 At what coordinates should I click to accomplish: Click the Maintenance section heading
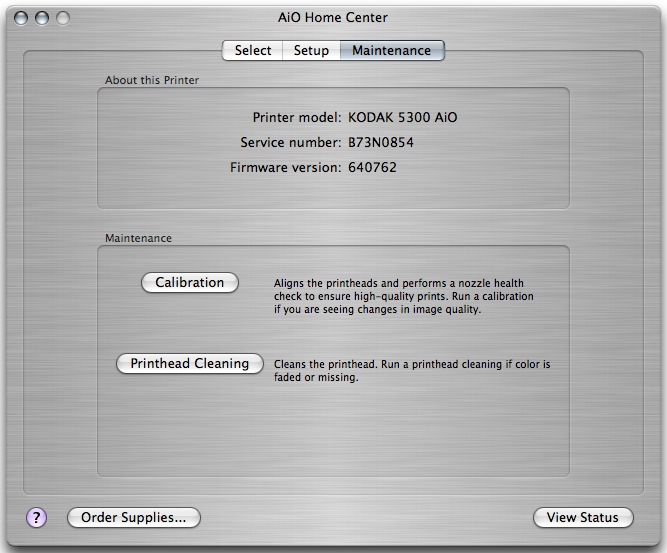click(x=138, y=239)
